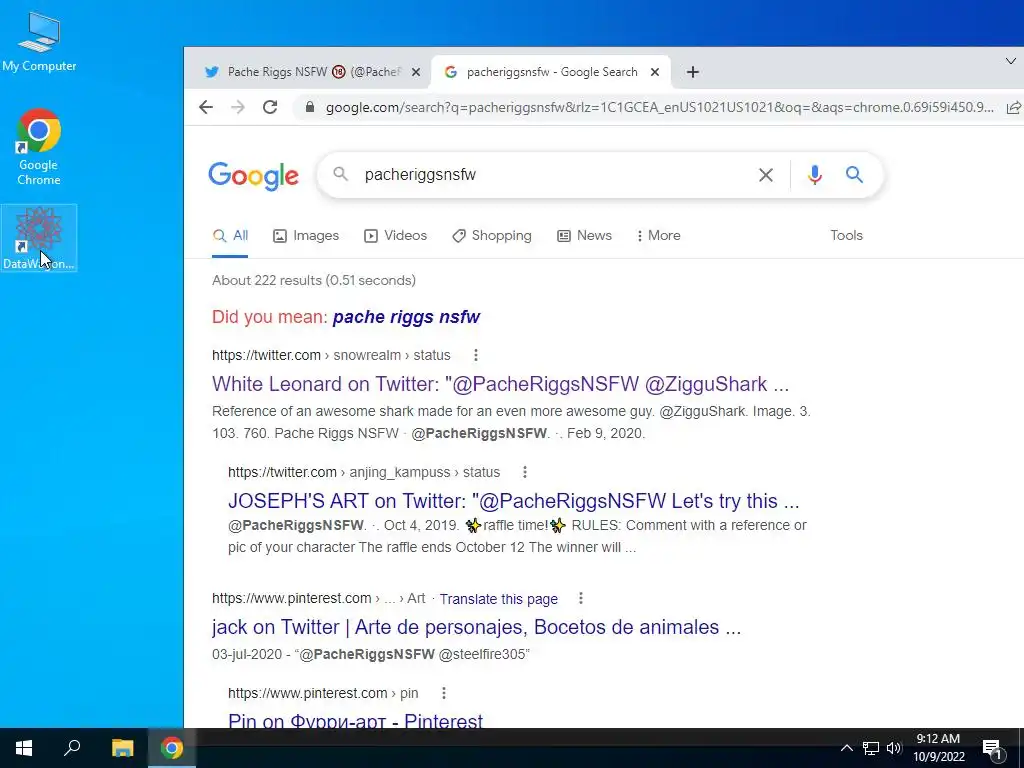This screenshot has width=1024, height=768.
Task: Open options for pinterest pin result
Action: pos(443,694)
